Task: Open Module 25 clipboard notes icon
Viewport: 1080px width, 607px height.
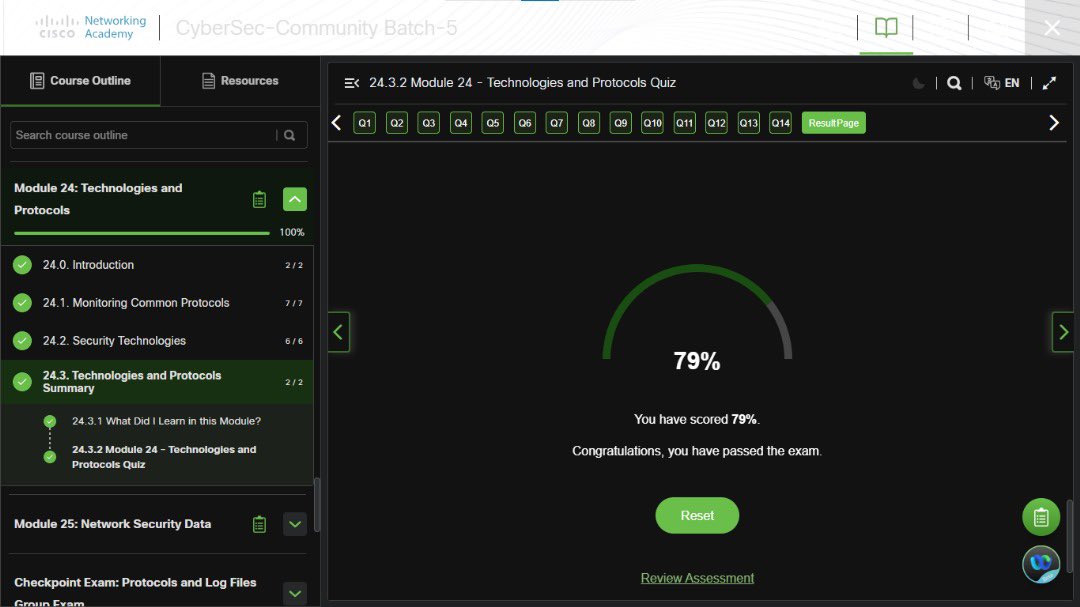Action: point(259,524)
